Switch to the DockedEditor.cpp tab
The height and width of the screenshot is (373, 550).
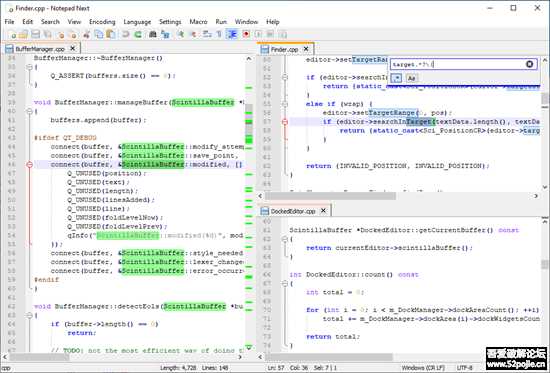[x=293, y=211]
